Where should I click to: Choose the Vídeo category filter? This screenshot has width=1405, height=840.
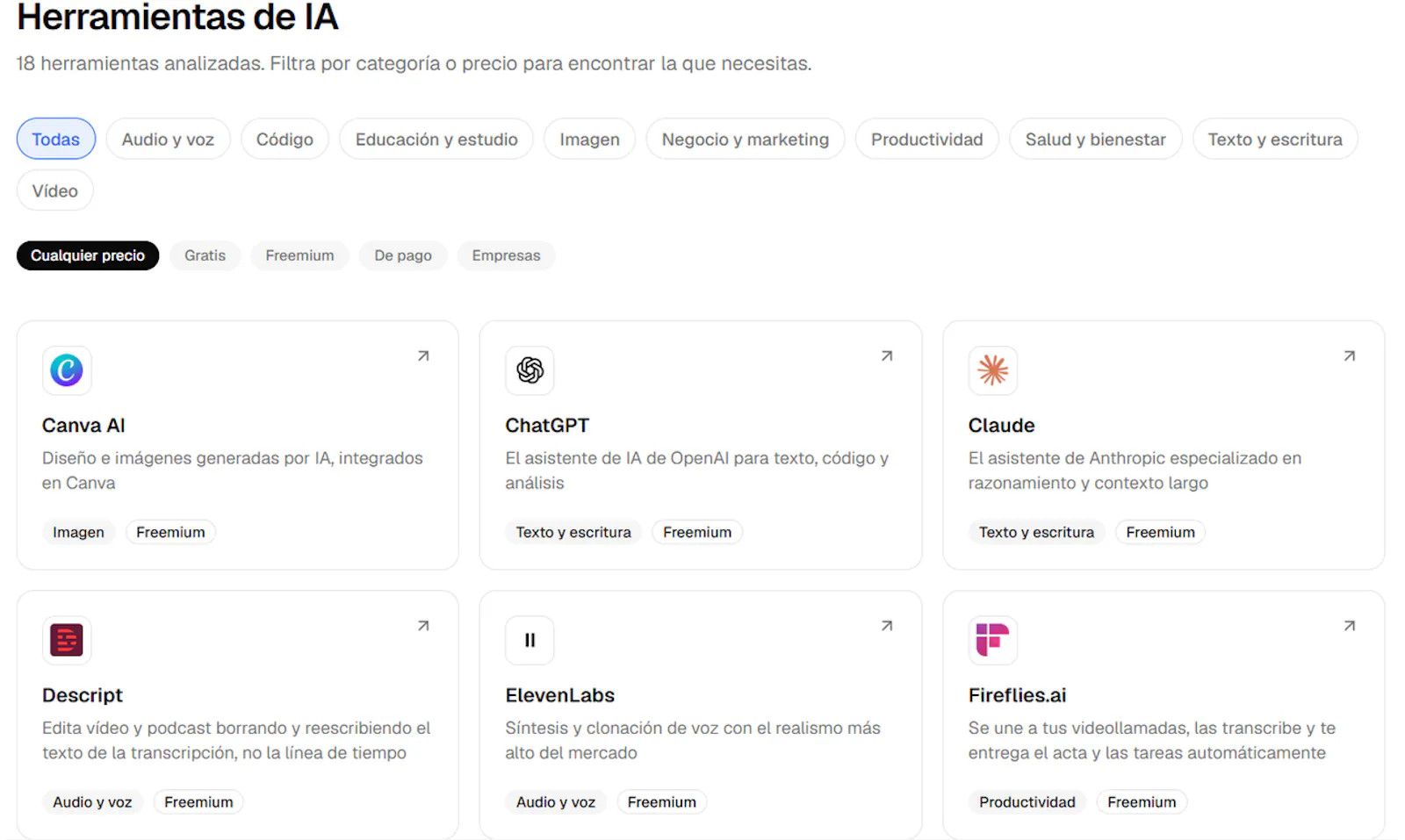54,190
